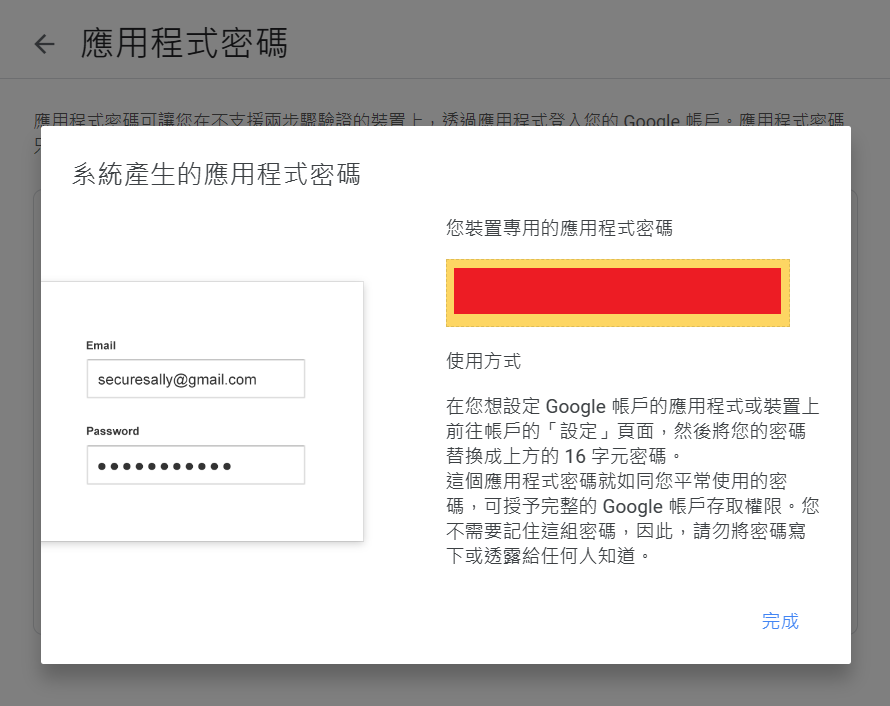Click the bold 16 in the instructions
This screenshot has width=890, height=706.
[x=575, y=457]
